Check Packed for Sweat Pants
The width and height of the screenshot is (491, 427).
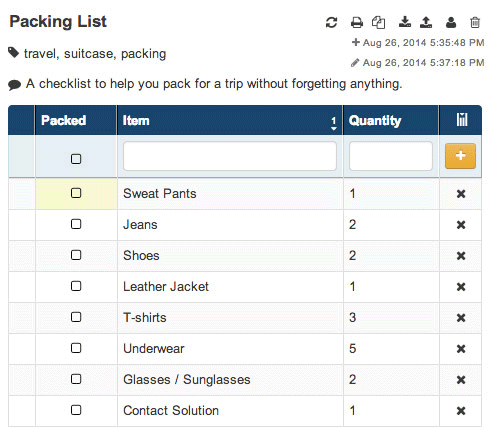click(x=76, y=193)
